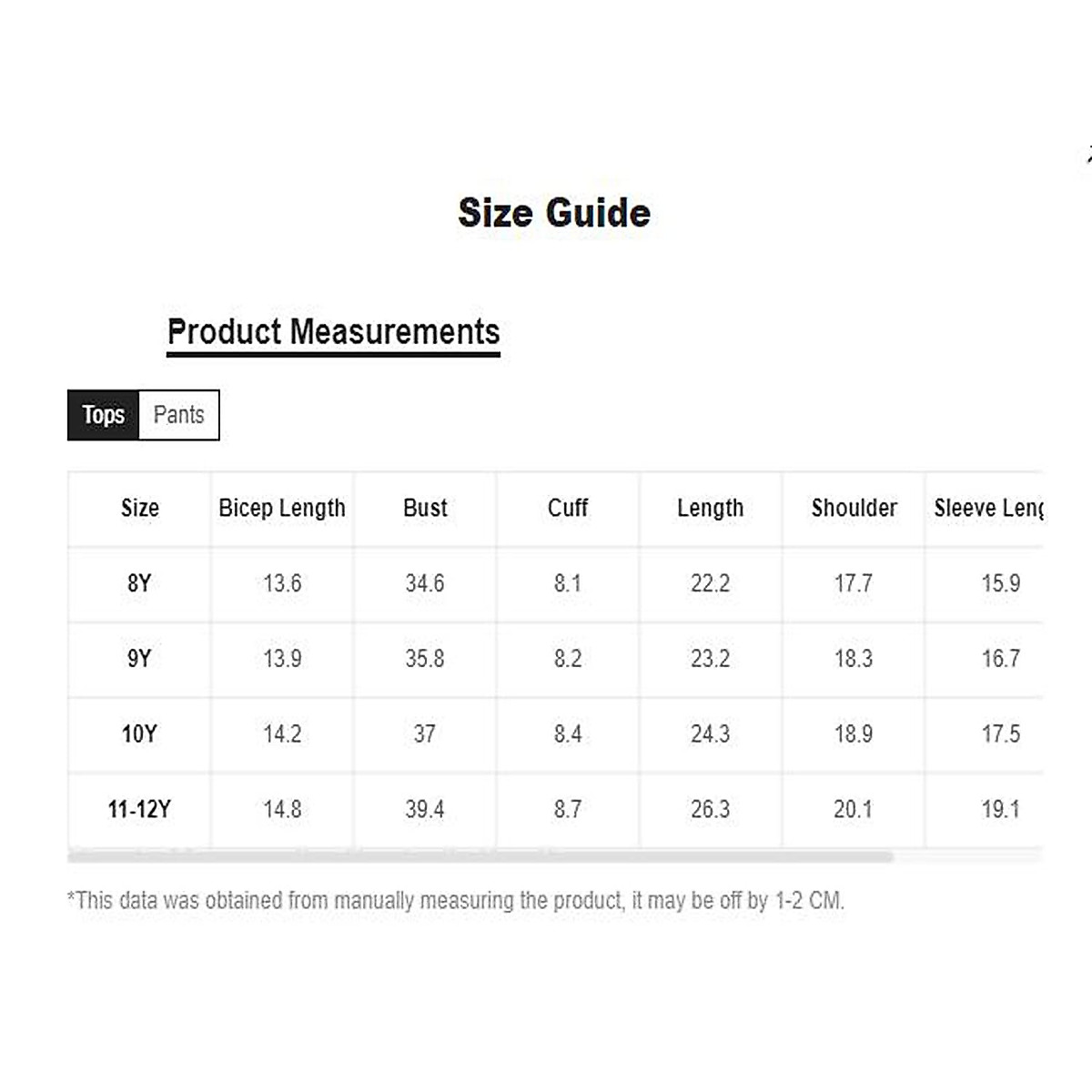
Task: Switch to the Pants tab
Action: [178, 415]
